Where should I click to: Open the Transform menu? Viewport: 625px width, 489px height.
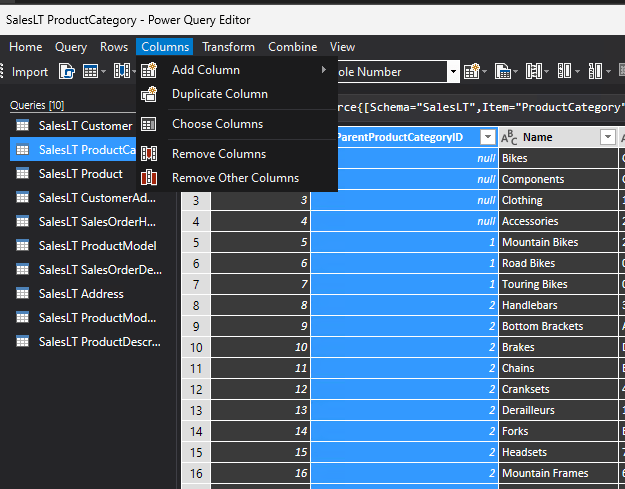228,47
